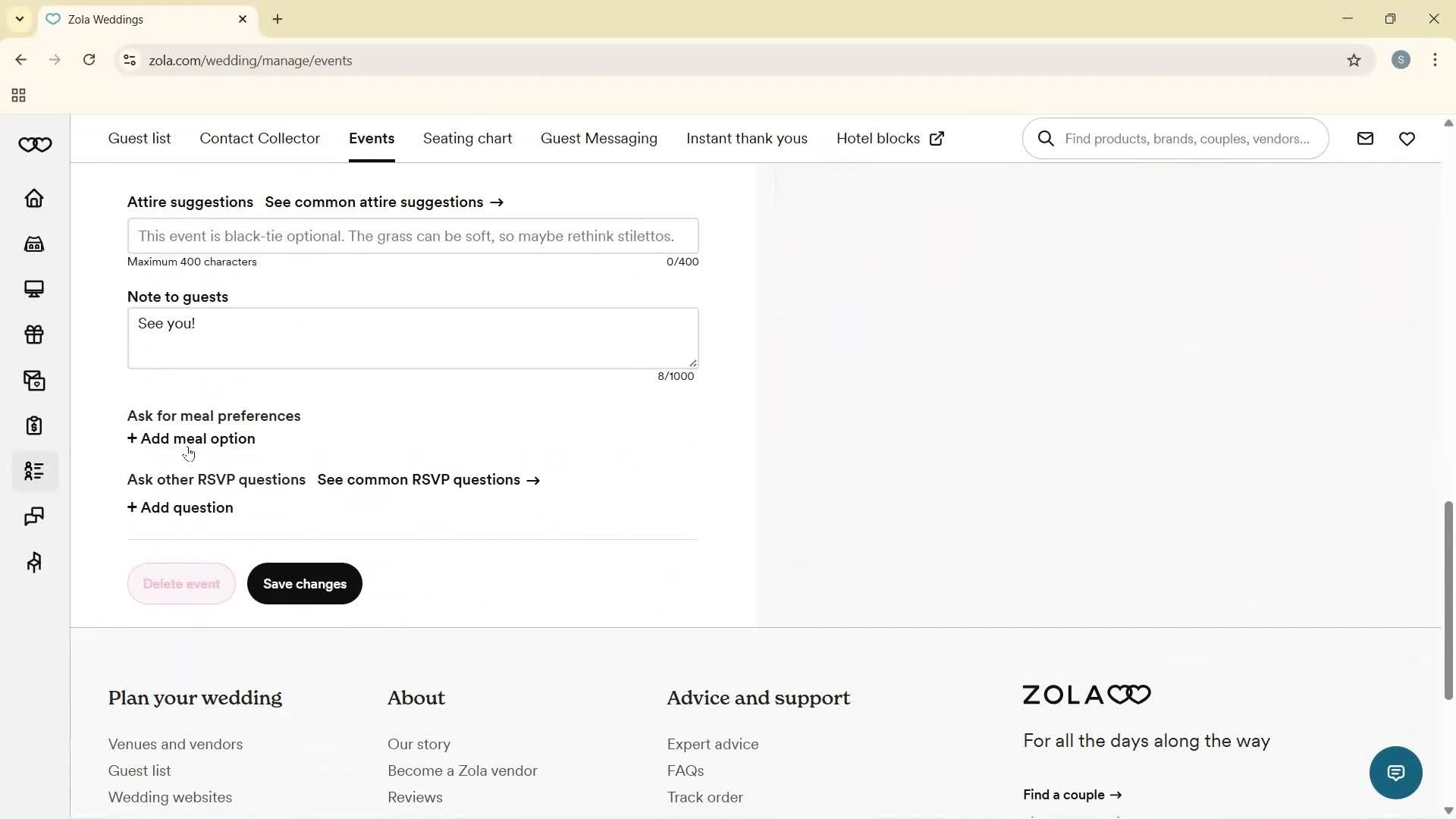Open the Registry gift icon in sidebar
The image size is (1456, 819).
[x=34, y=334]
